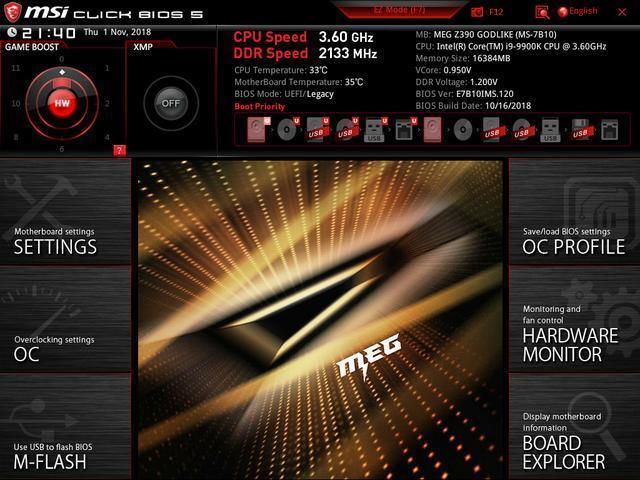Click the DDR Speed 2133 MHz readout
This screenshot has width=640, height=480.
pyautogui.click(x=305, y=53)
